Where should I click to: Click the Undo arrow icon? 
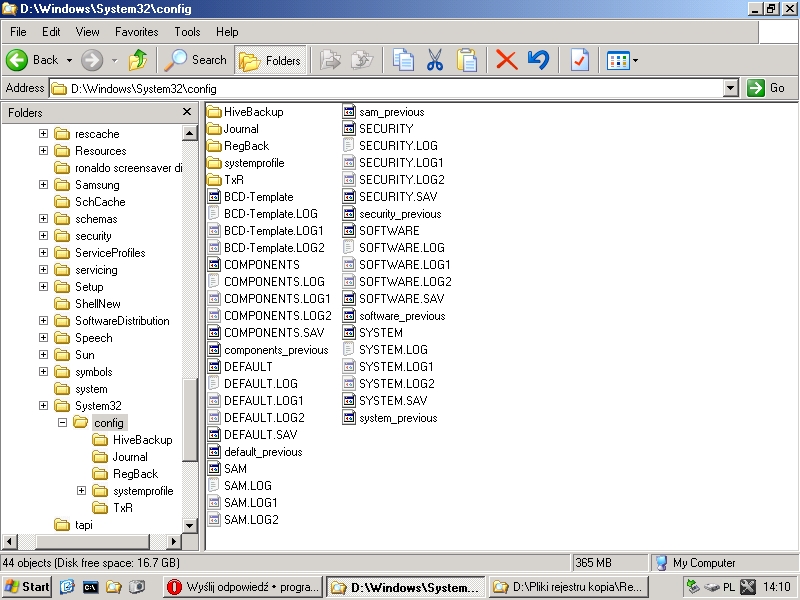pos(538,60)
